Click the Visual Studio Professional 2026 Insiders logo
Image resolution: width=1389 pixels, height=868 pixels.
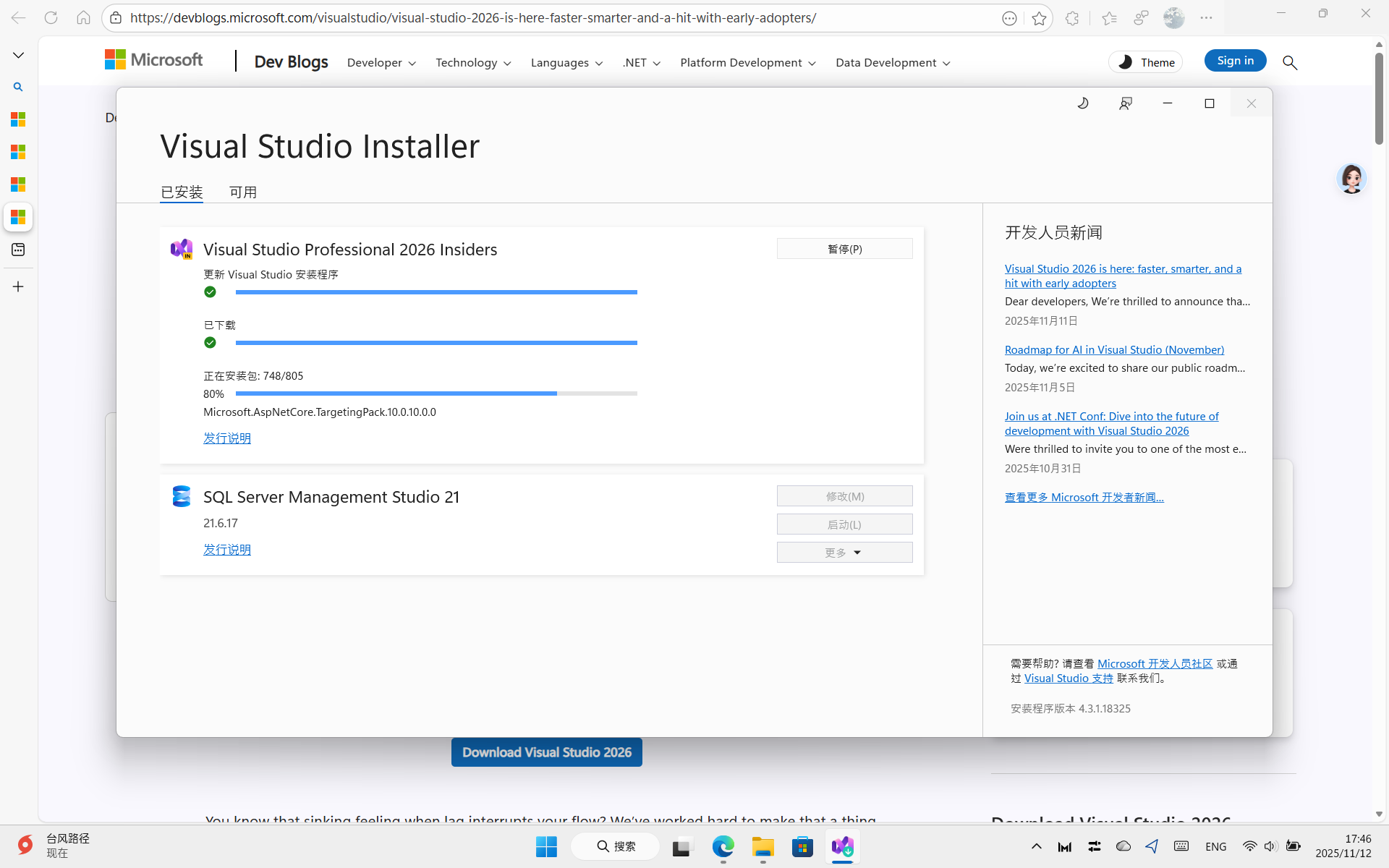coord(182,249)
